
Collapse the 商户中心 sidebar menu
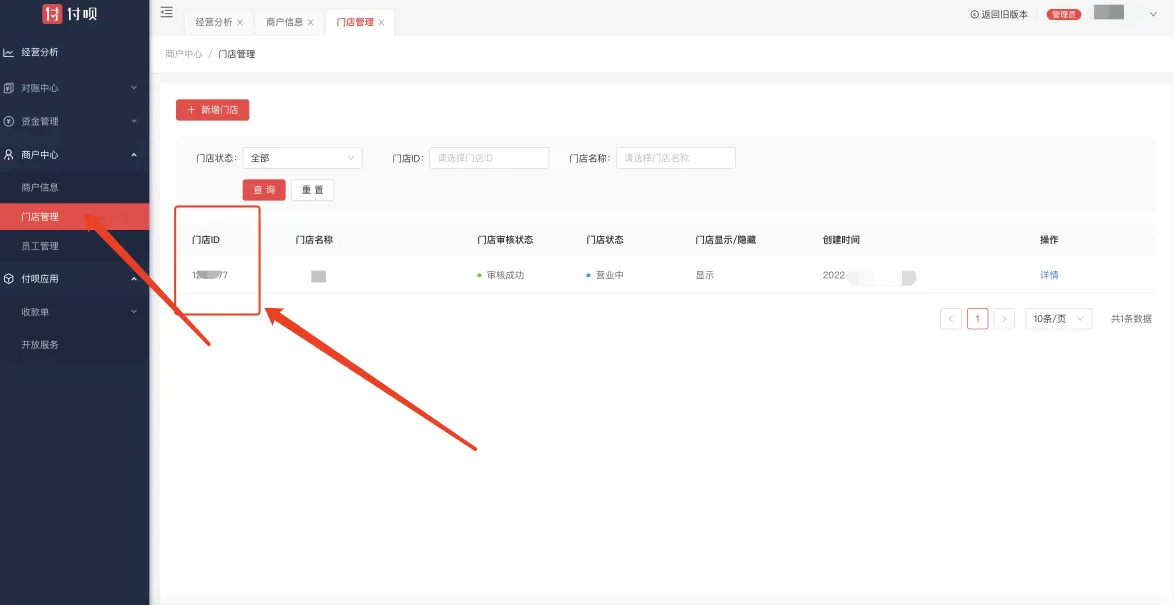tap(70, 155)
